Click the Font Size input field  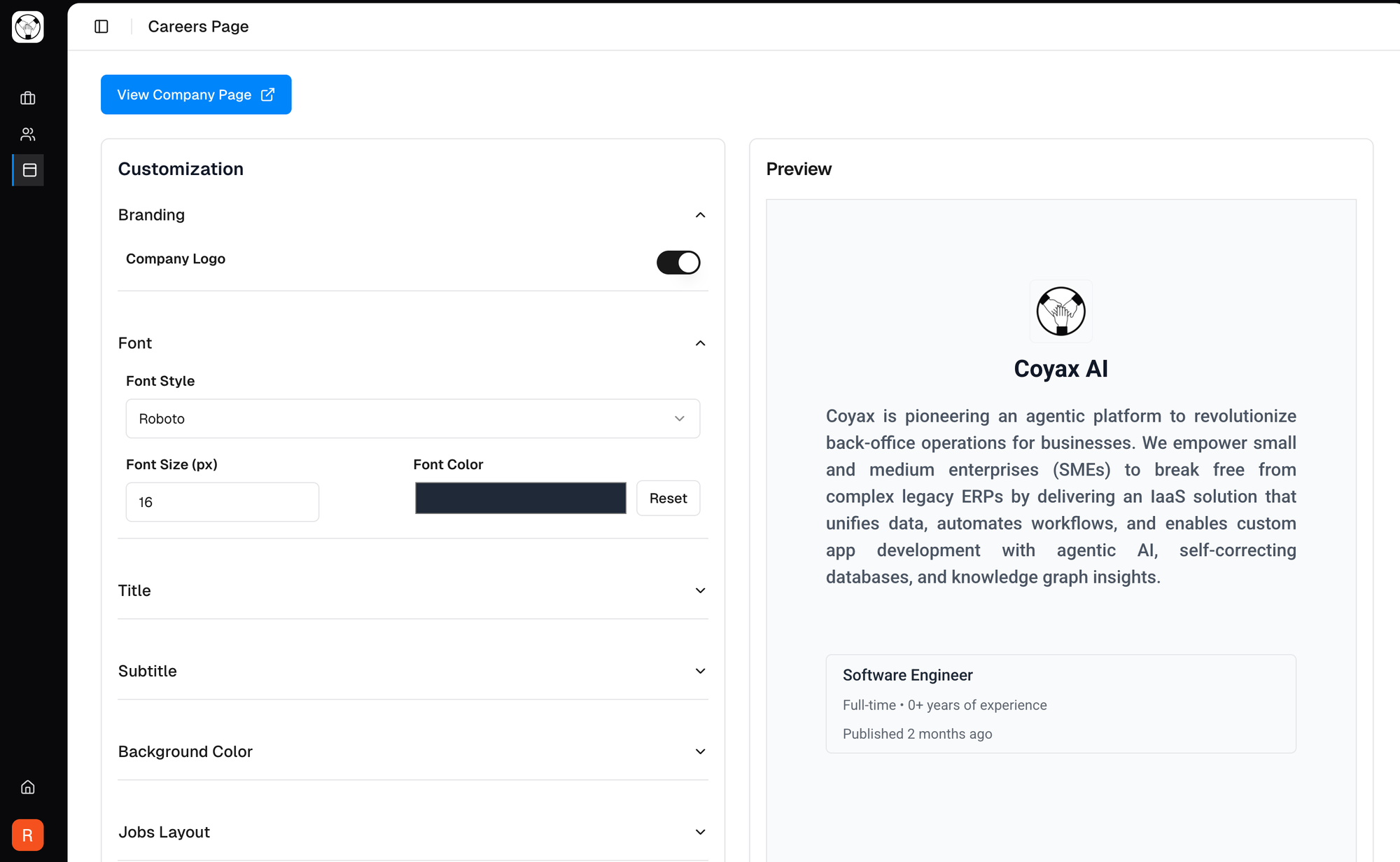222,502
